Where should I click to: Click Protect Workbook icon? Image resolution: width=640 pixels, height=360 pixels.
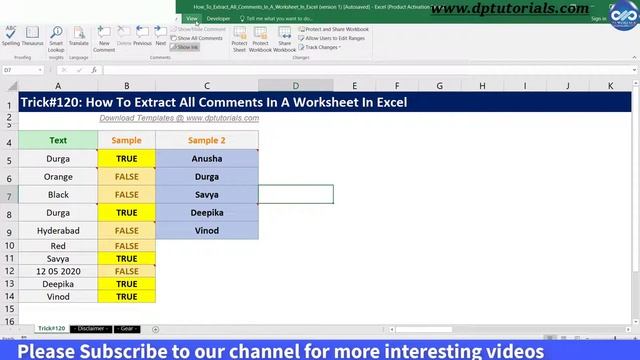260,39
